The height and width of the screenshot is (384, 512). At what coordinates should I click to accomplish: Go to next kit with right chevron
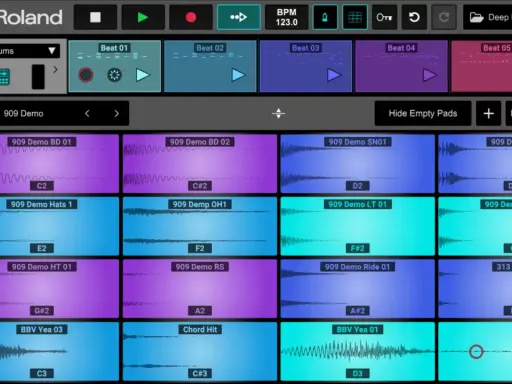pyautogui.click(x=116, y=114)
